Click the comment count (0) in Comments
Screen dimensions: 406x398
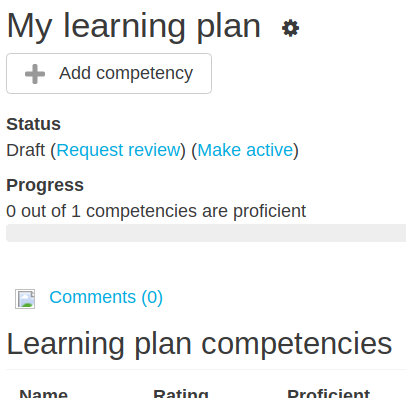152,297
